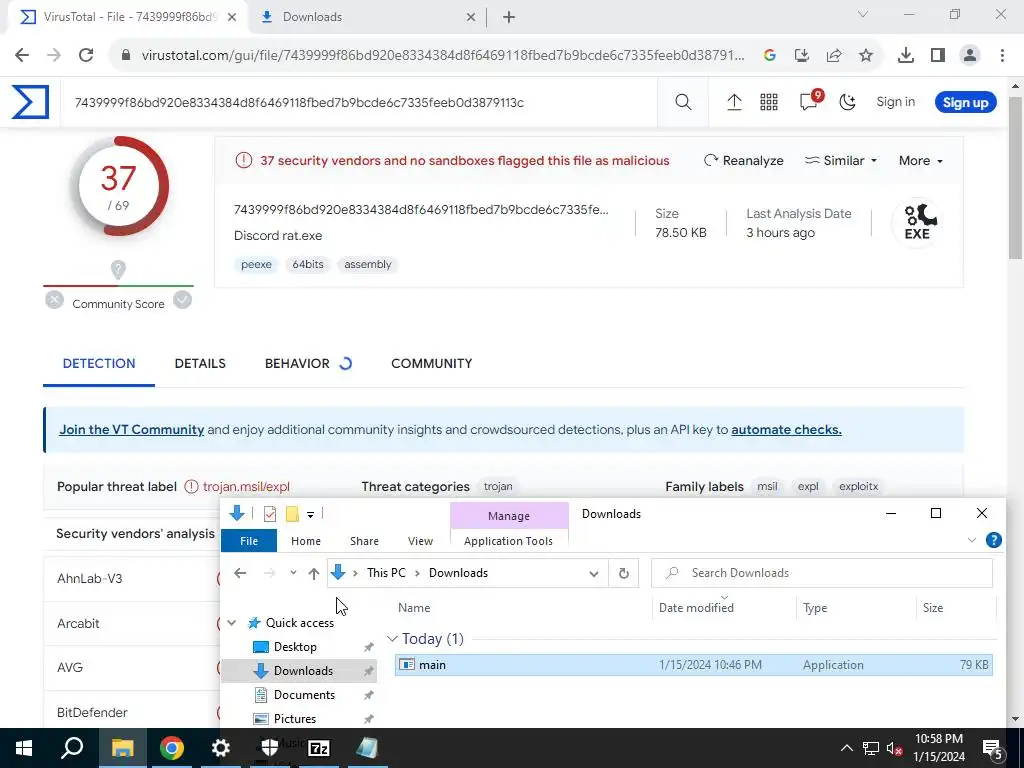Vote harmless with the check community icon
Image resolution: width=1024 pixels, height=768 pixels.
coord(183,300)
